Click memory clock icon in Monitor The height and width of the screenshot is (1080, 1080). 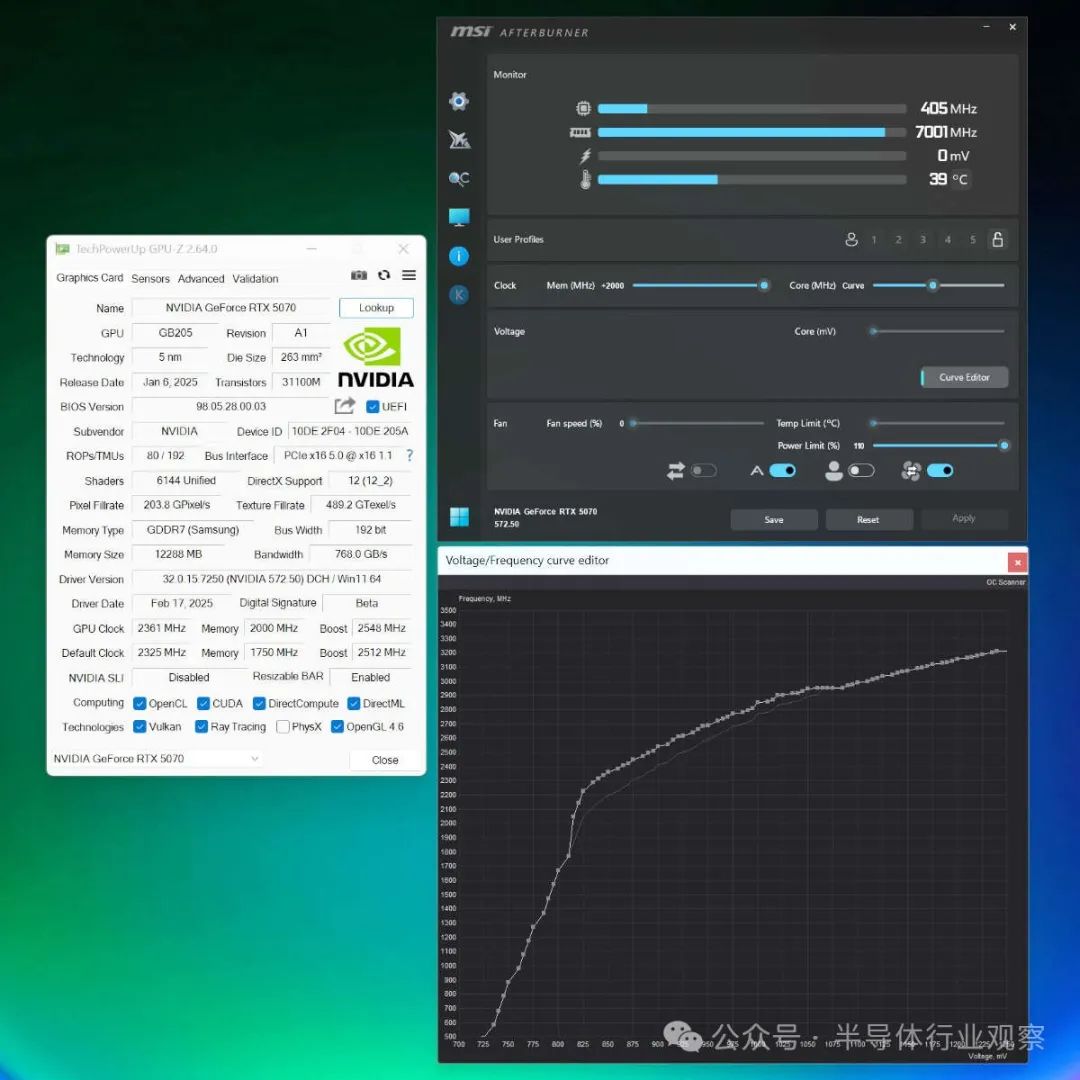coord(581,132)
